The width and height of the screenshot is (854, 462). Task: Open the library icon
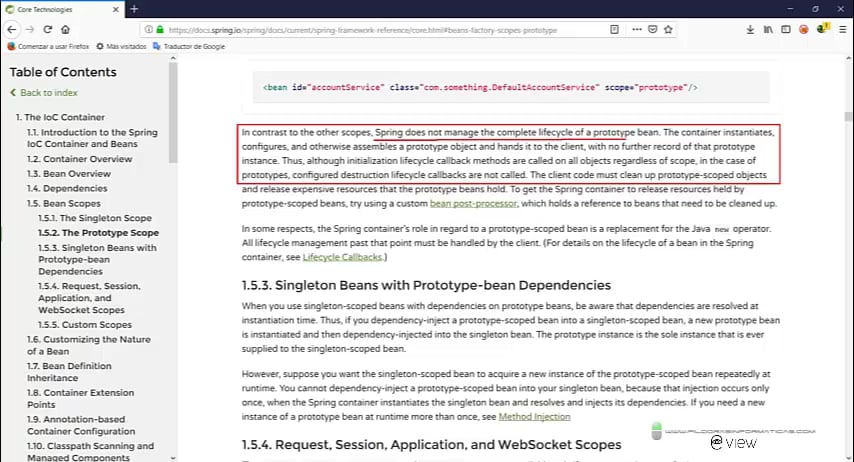(768, 29)
